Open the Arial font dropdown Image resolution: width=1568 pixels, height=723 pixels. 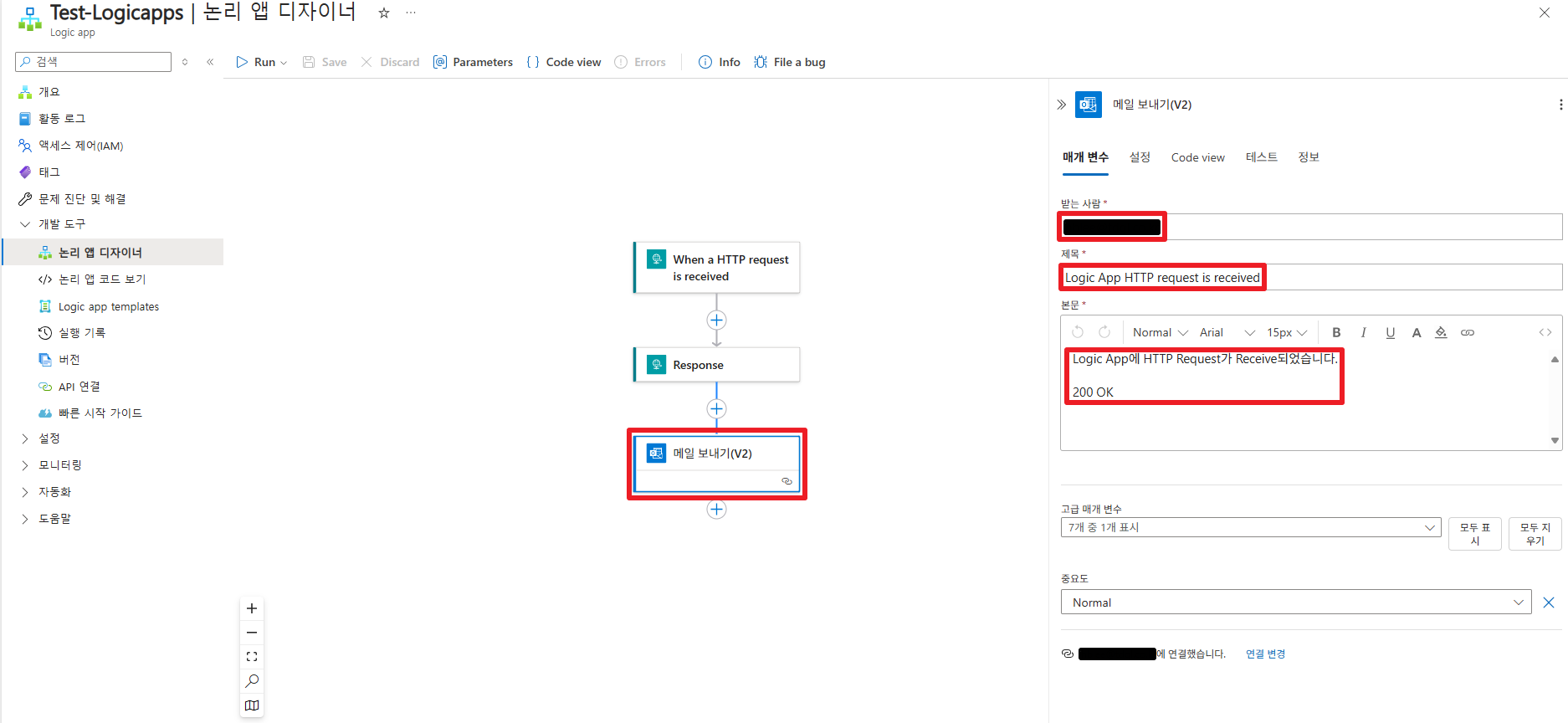pyautogui.click(x=1227, y=332)
